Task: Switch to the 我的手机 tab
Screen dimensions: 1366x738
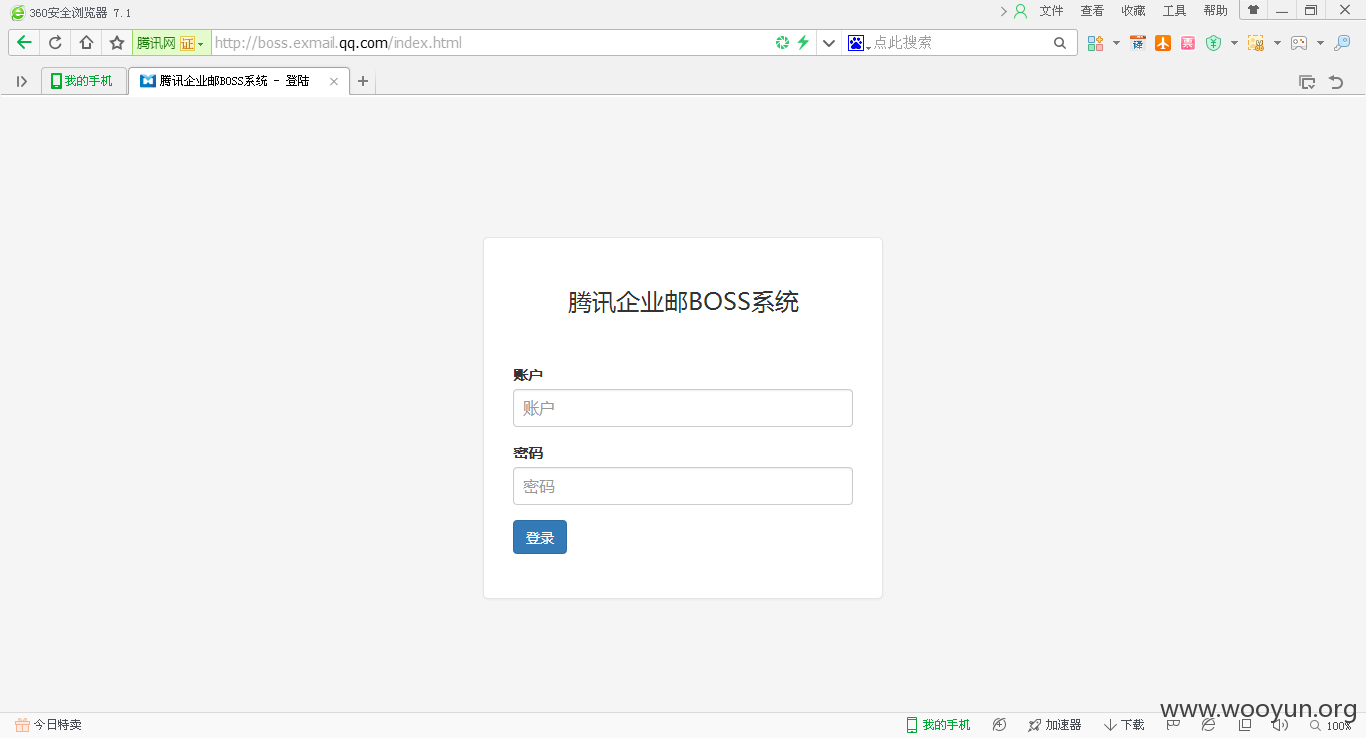Action: (84, 81)
